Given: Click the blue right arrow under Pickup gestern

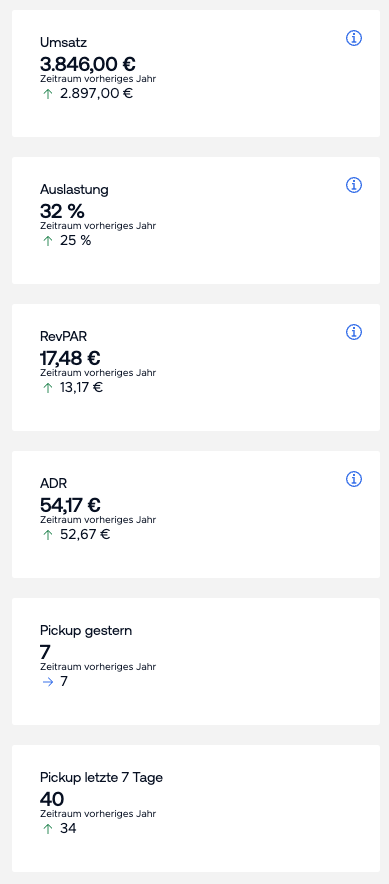Looking at the screenshot, I should (x=48, y=682).
